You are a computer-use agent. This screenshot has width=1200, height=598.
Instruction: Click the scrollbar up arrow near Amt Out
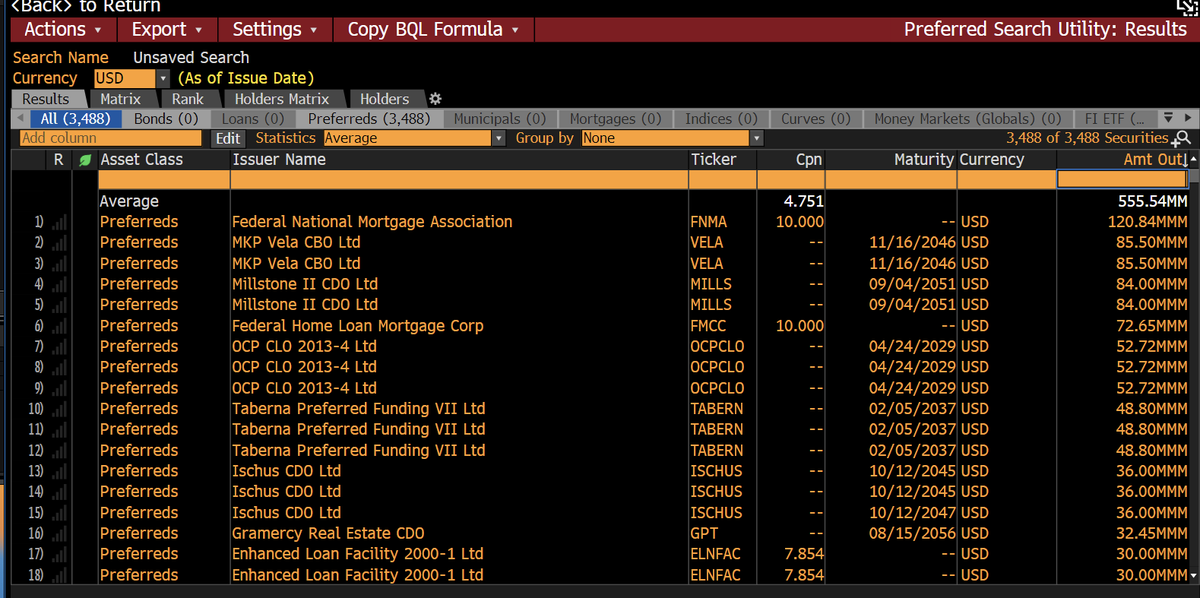click(x=1193, y=160)
